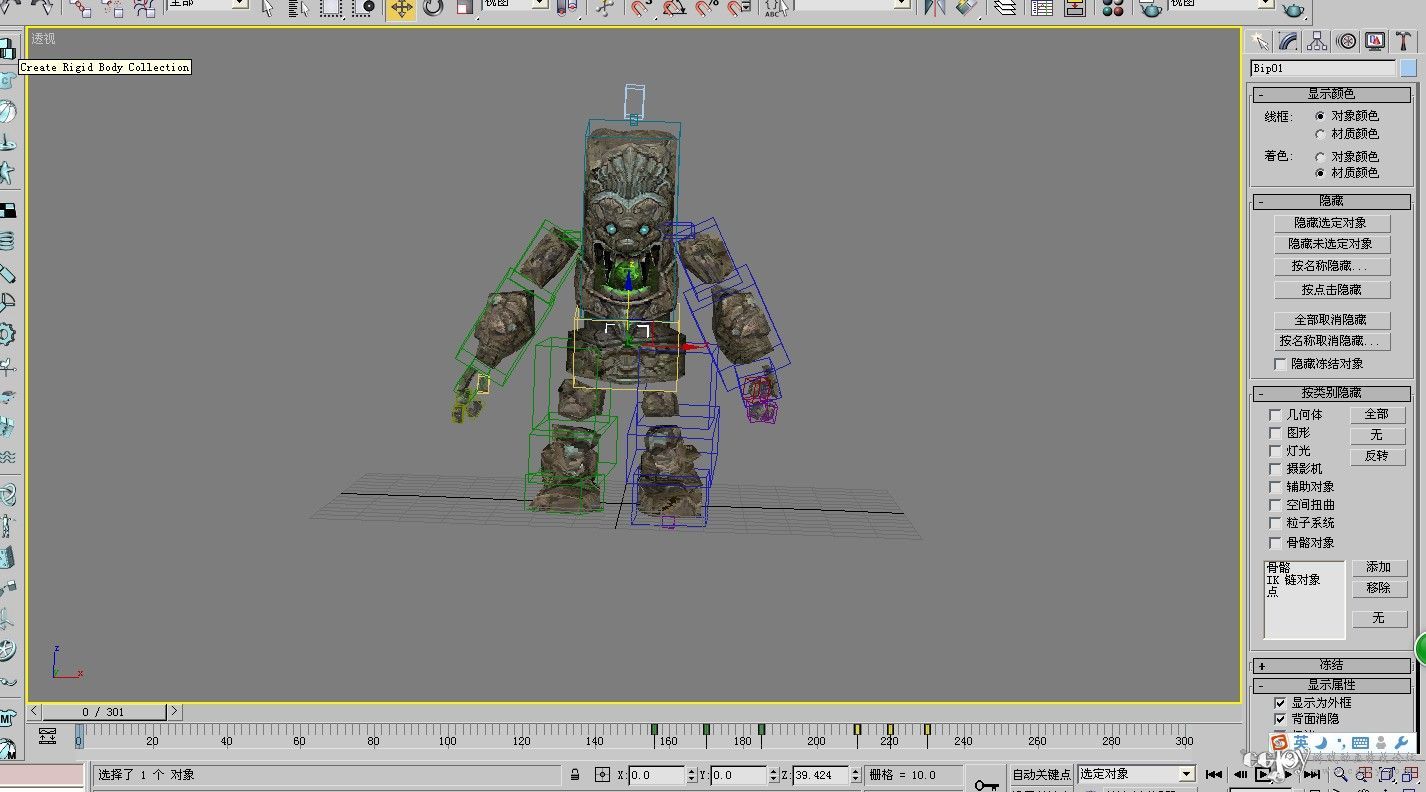
Task: Toggle the Angle Snap magnet icon
Action: click(x=675, y=8)
